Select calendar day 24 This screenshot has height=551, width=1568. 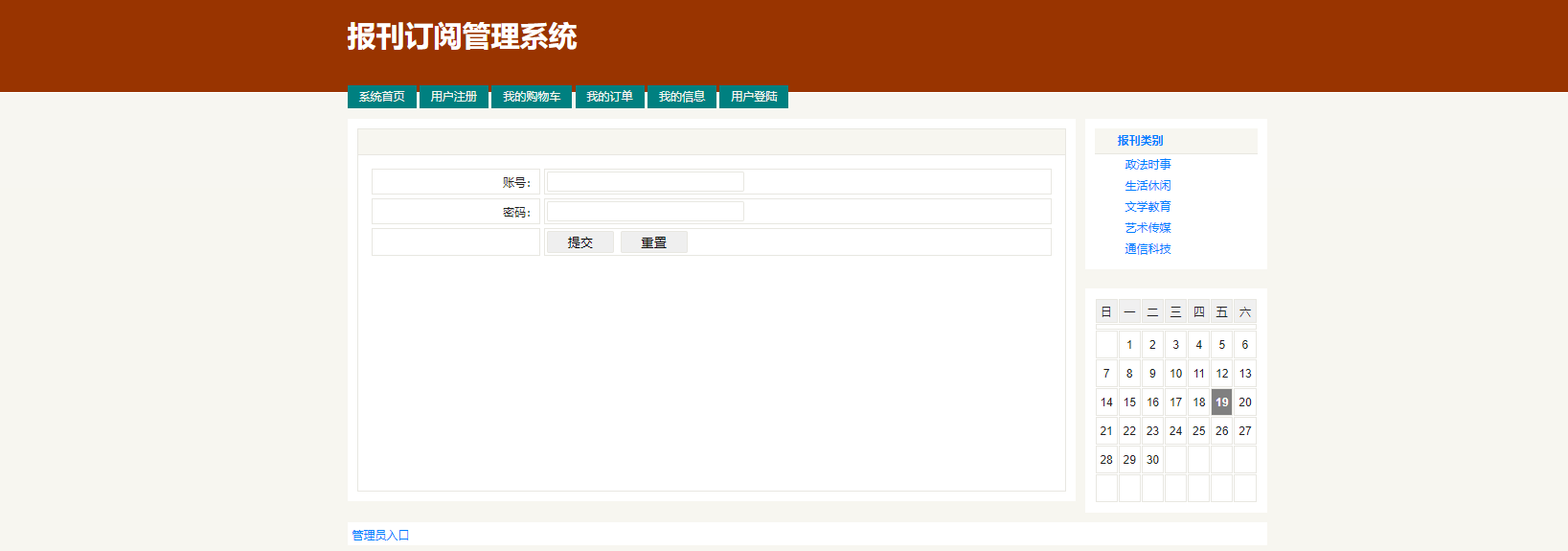(x=1175, y=431)
